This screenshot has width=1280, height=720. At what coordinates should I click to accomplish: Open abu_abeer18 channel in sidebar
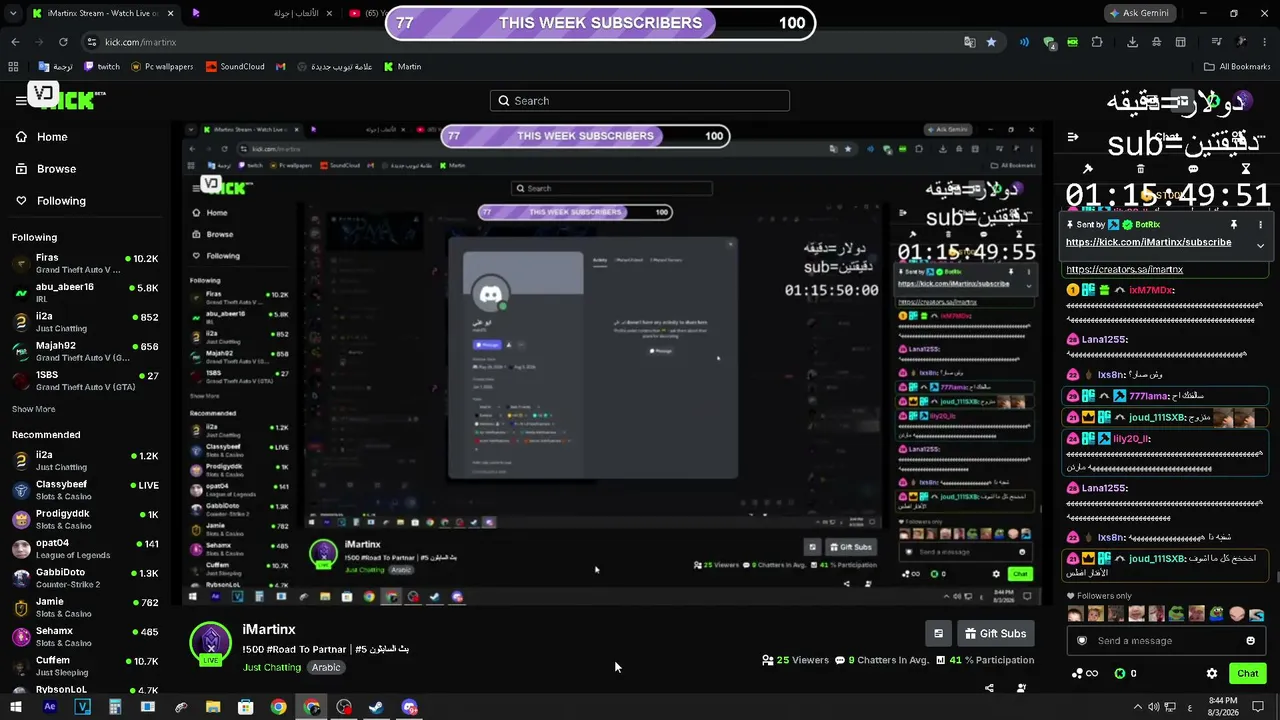point(84,293)
